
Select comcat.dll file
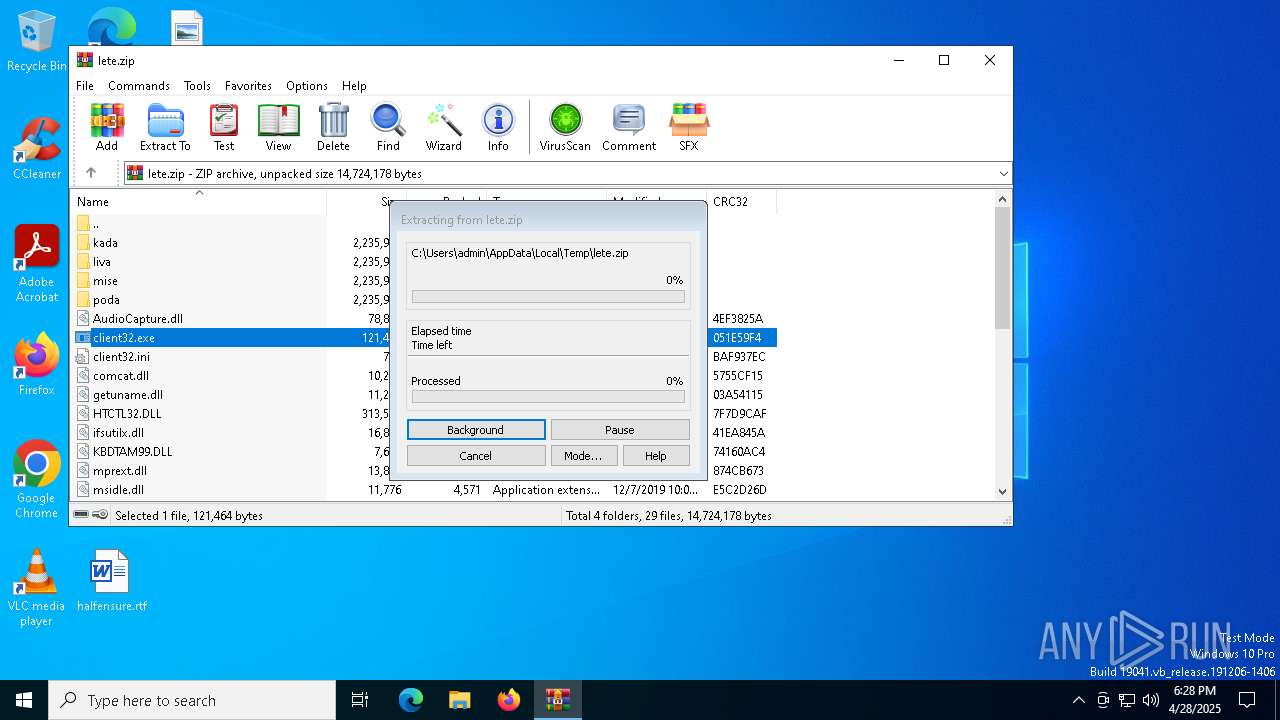point(121,376)
